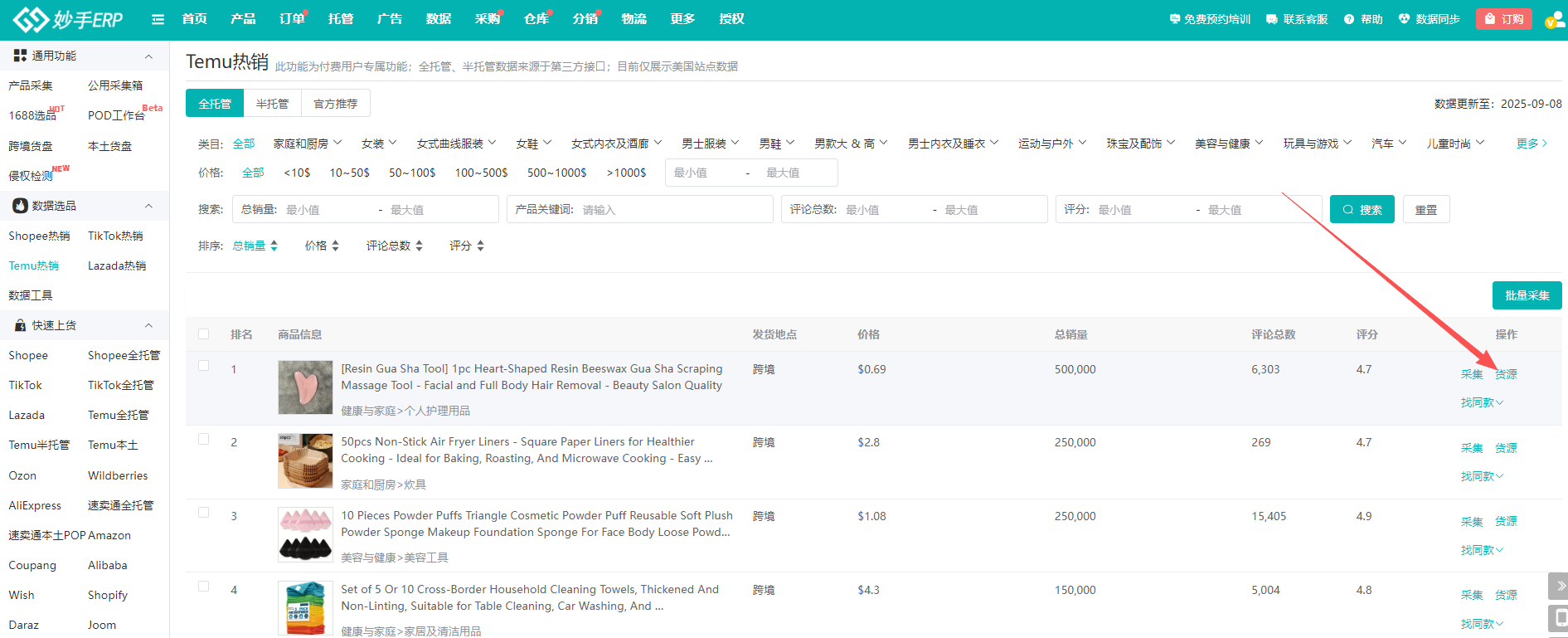Screen dimensions: 1568x638
Task: Click 采集 for Resin Gua Sha row
Action: [x=1472, y=374]
